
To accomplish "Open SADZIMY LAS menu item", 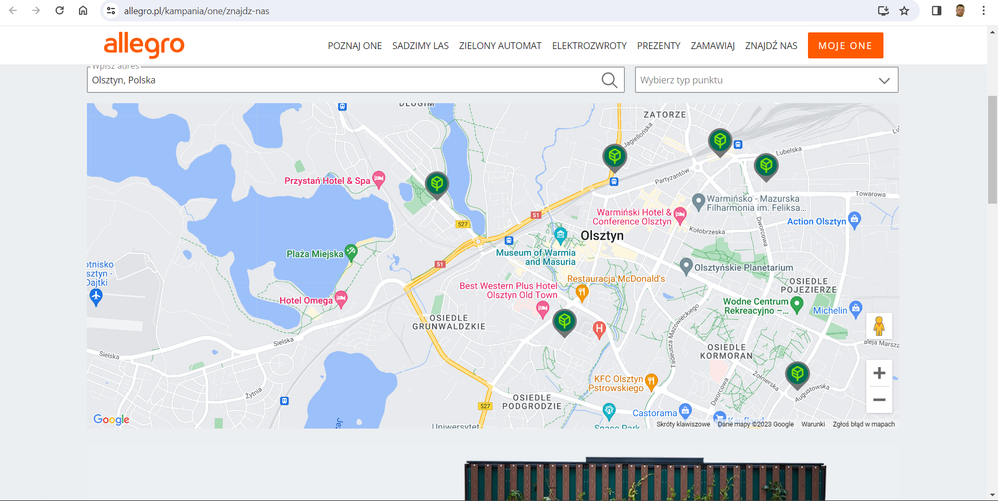I will click(x=420, y=46).
